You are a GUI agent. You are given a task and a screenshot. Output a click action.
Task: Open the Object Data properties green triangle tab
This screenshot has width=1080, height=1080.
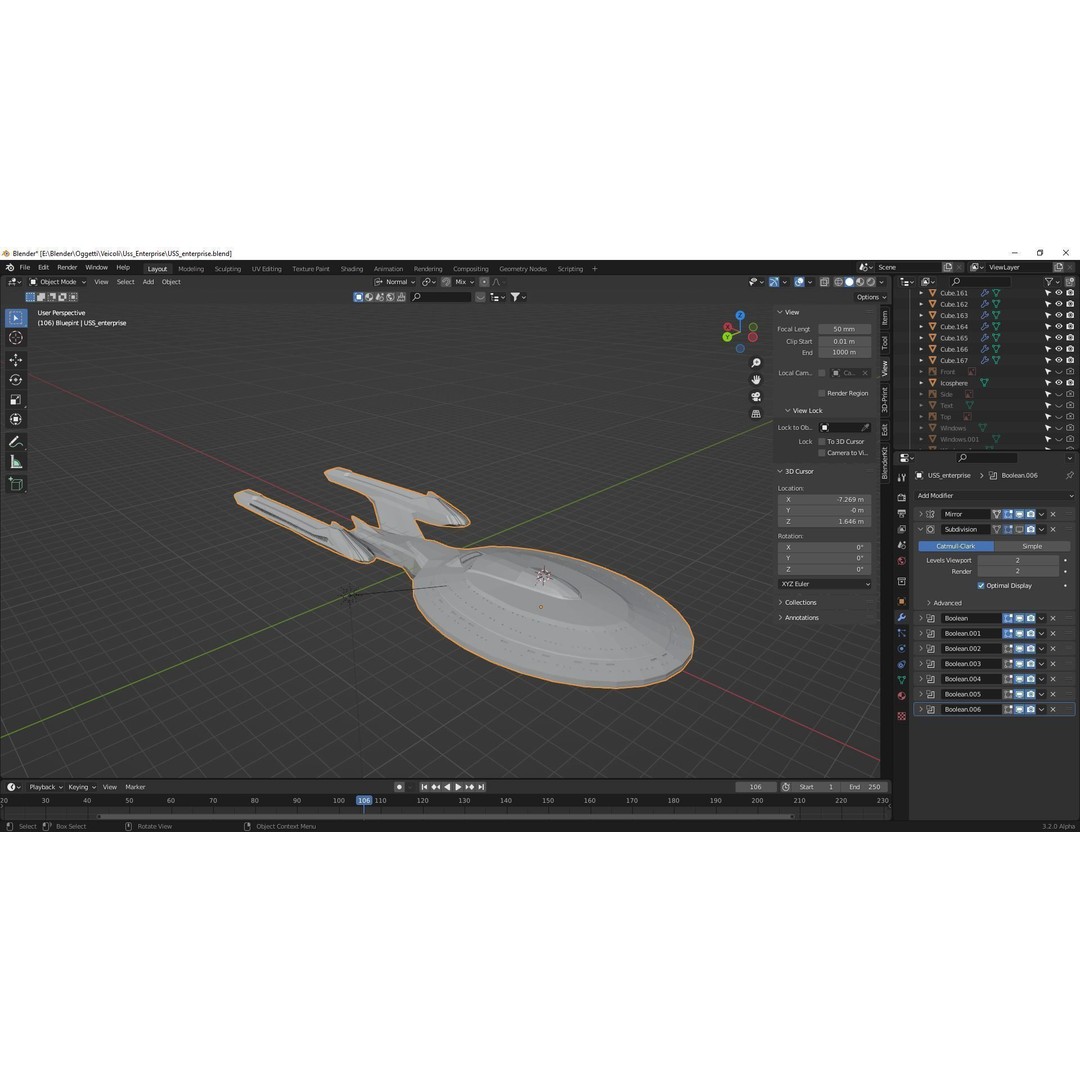902,680
